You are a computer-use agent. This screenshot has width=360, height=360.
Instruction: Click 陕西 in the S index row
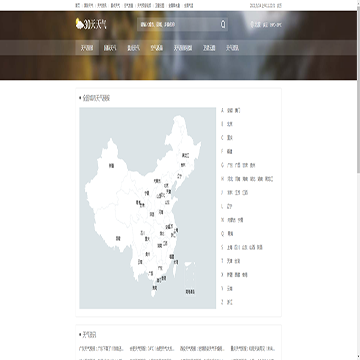[x=260, y=248]
